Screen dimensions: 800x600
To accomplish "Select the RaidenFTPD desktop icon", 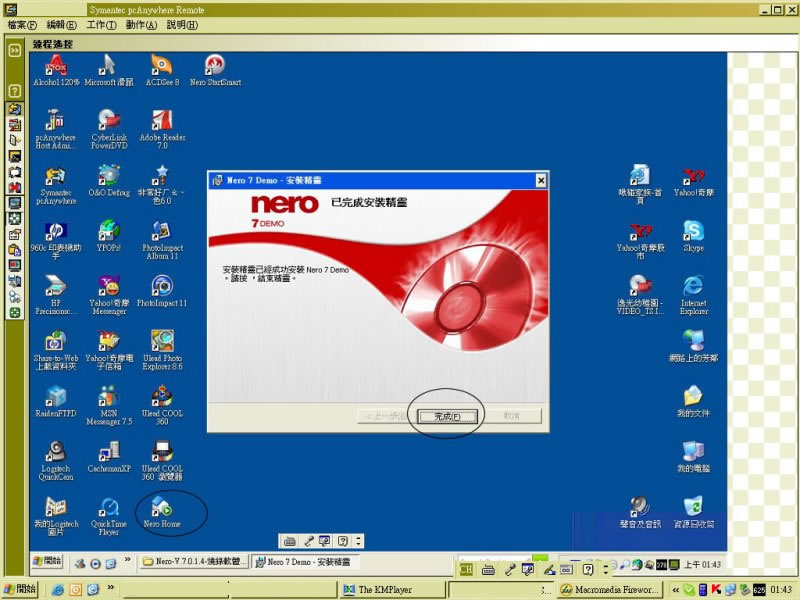I will (56, 402).
